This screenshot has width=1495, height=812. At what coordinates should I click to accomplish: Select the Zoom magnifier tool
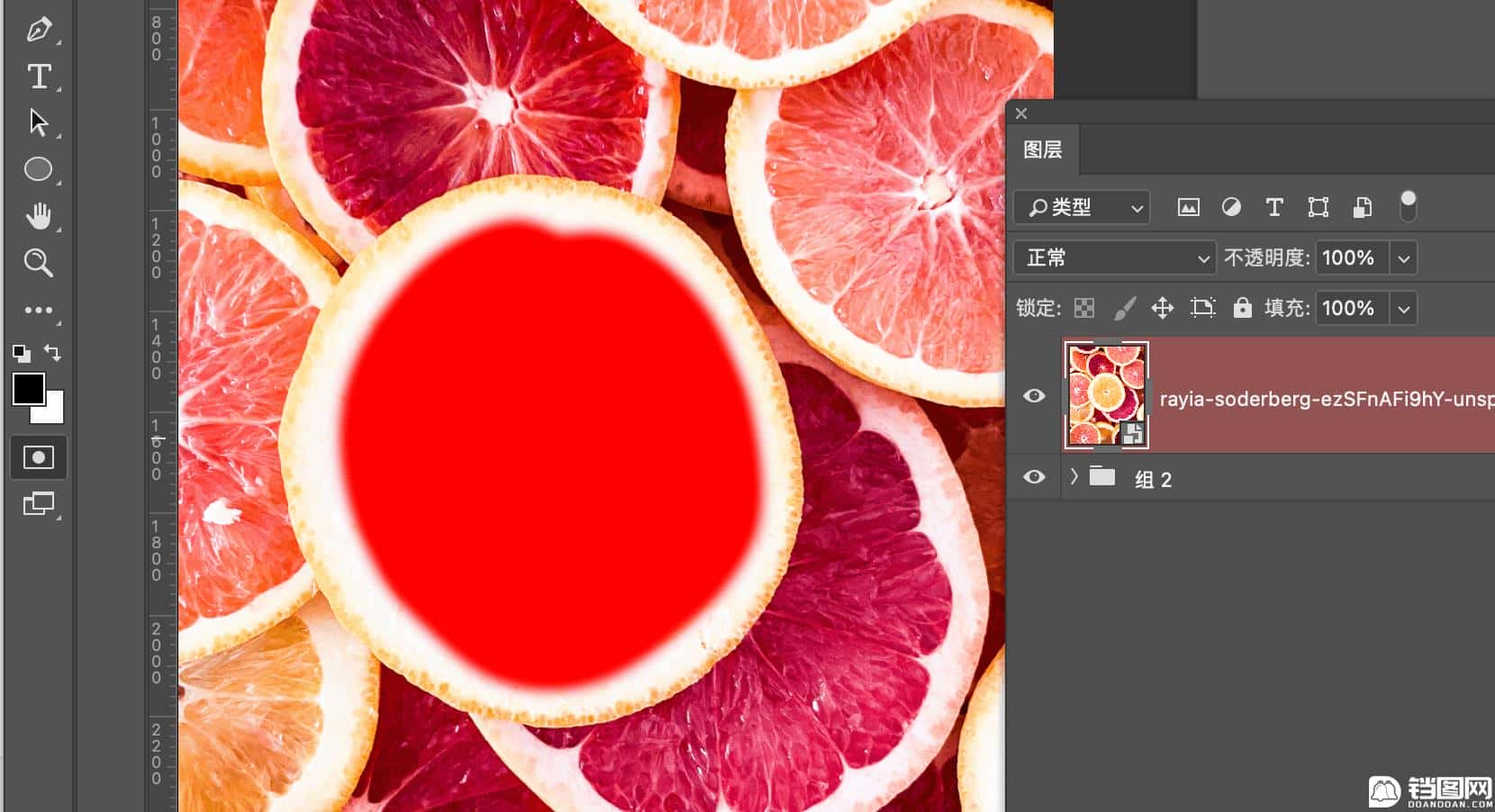coord(38,263)
